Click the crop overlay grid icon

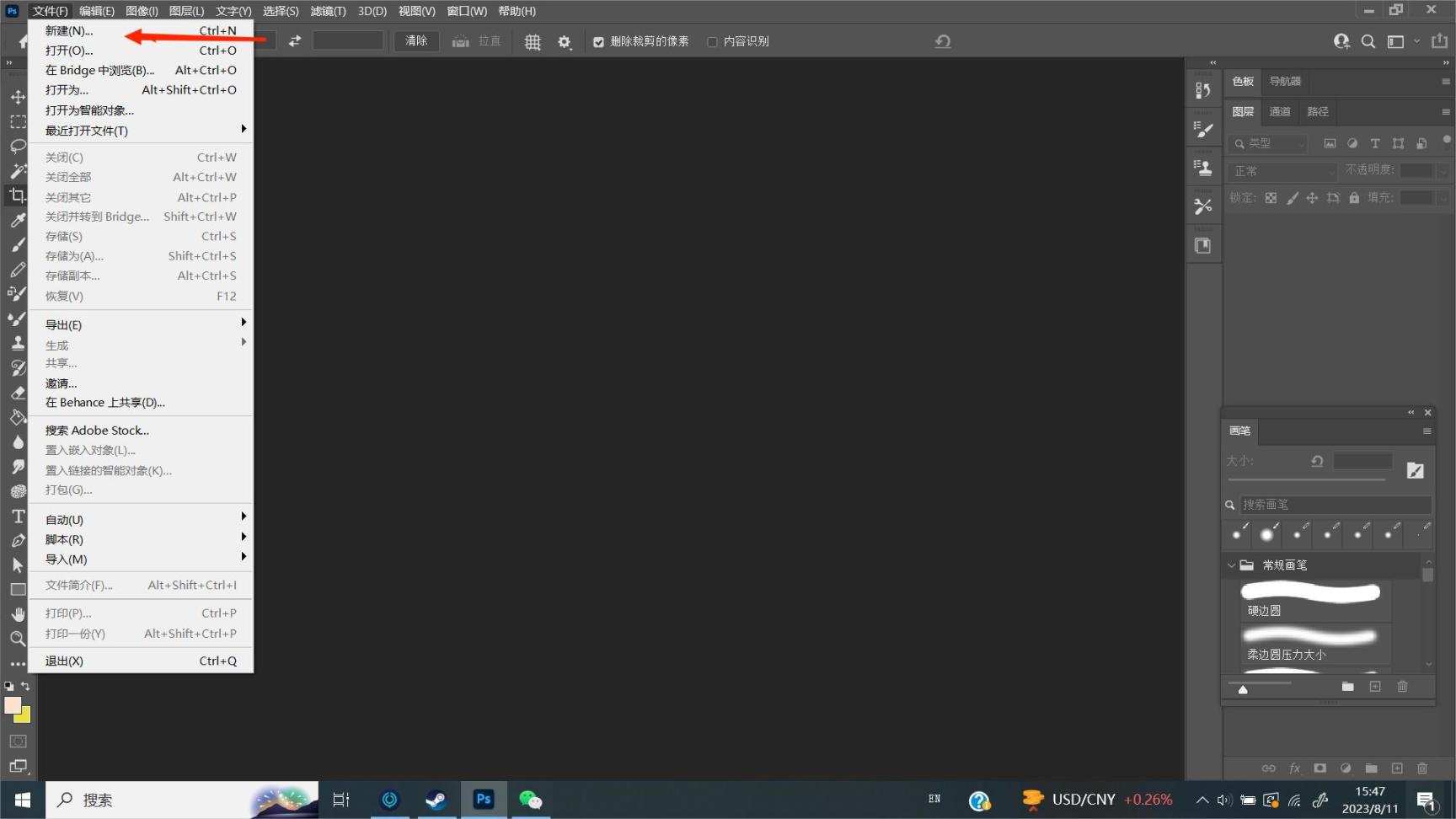click(x=533, y=41)
